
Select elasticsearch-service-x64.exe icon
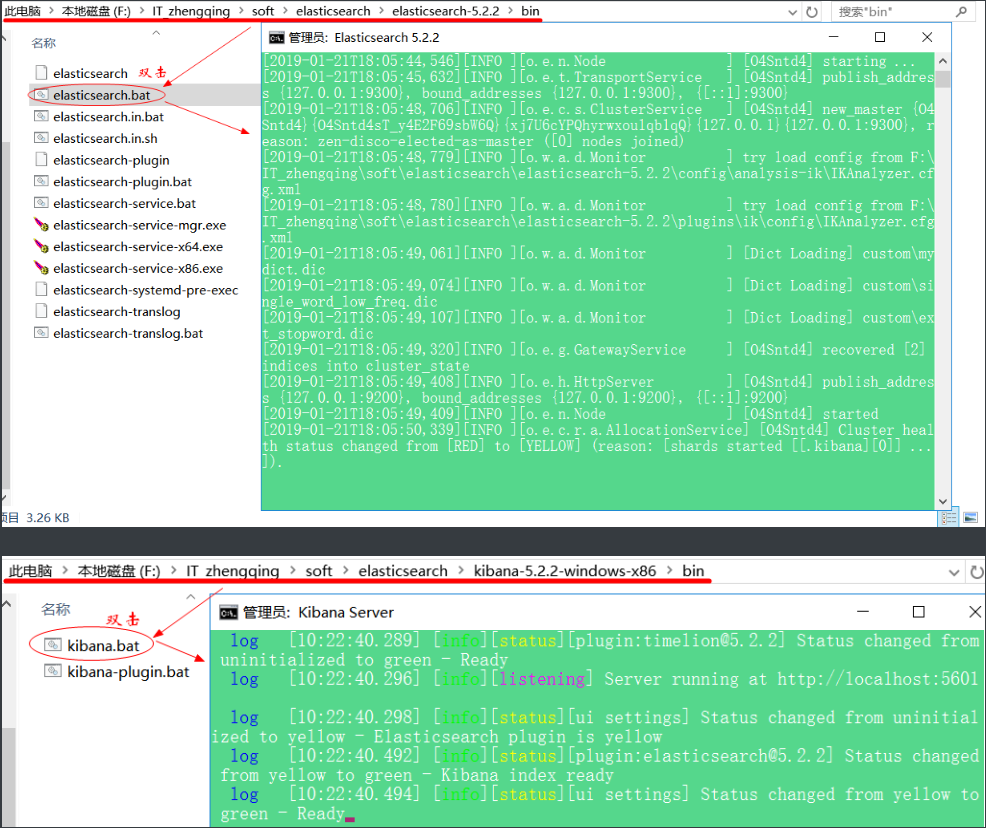(x=42, y=246)
